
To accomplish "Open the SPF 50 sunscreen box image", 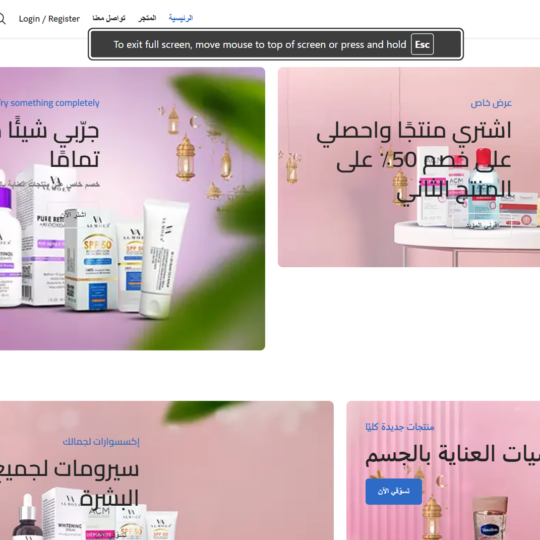I will 90,261.
